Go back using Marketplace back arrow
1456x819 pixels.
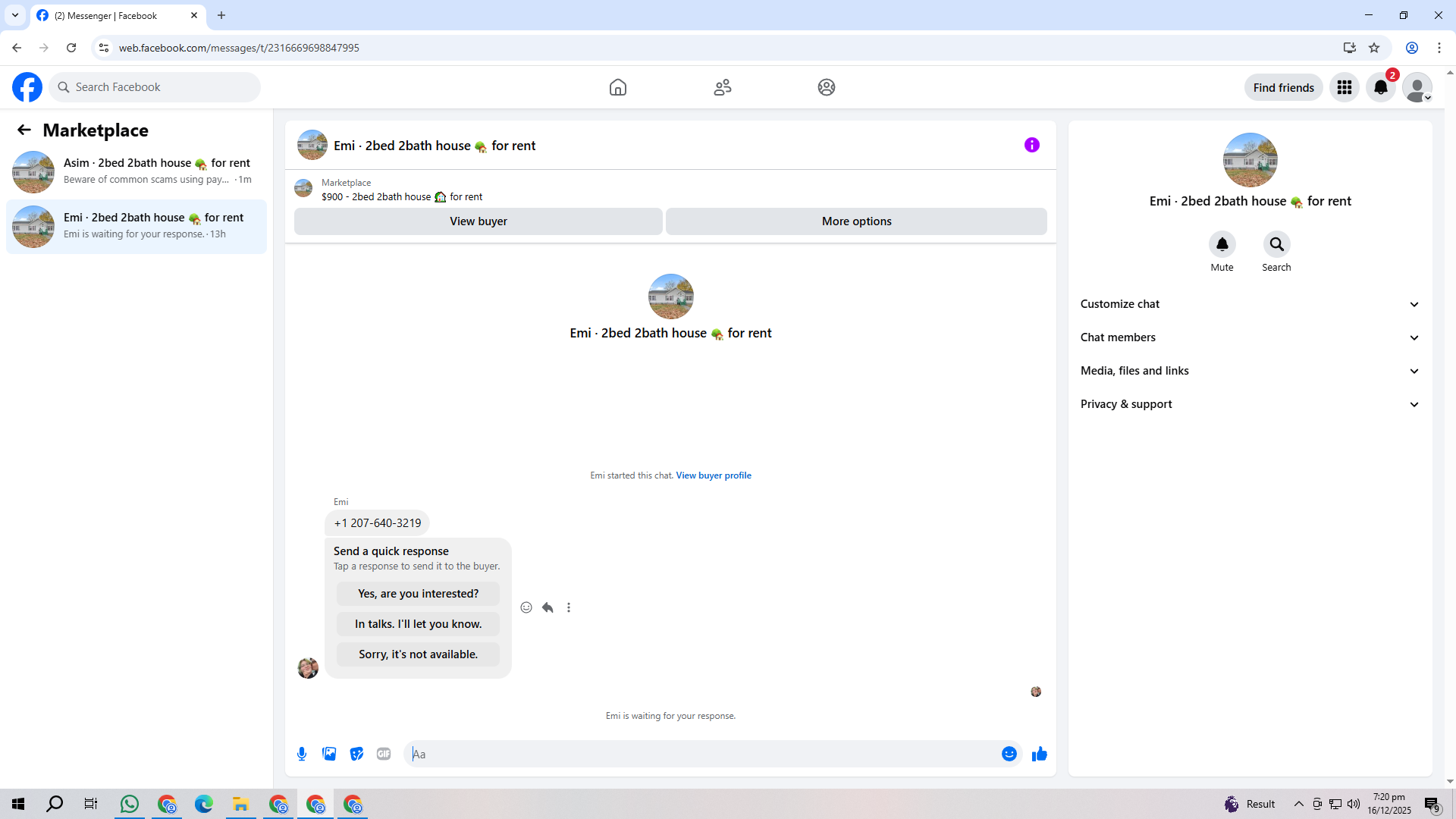[x=24, y=130]
